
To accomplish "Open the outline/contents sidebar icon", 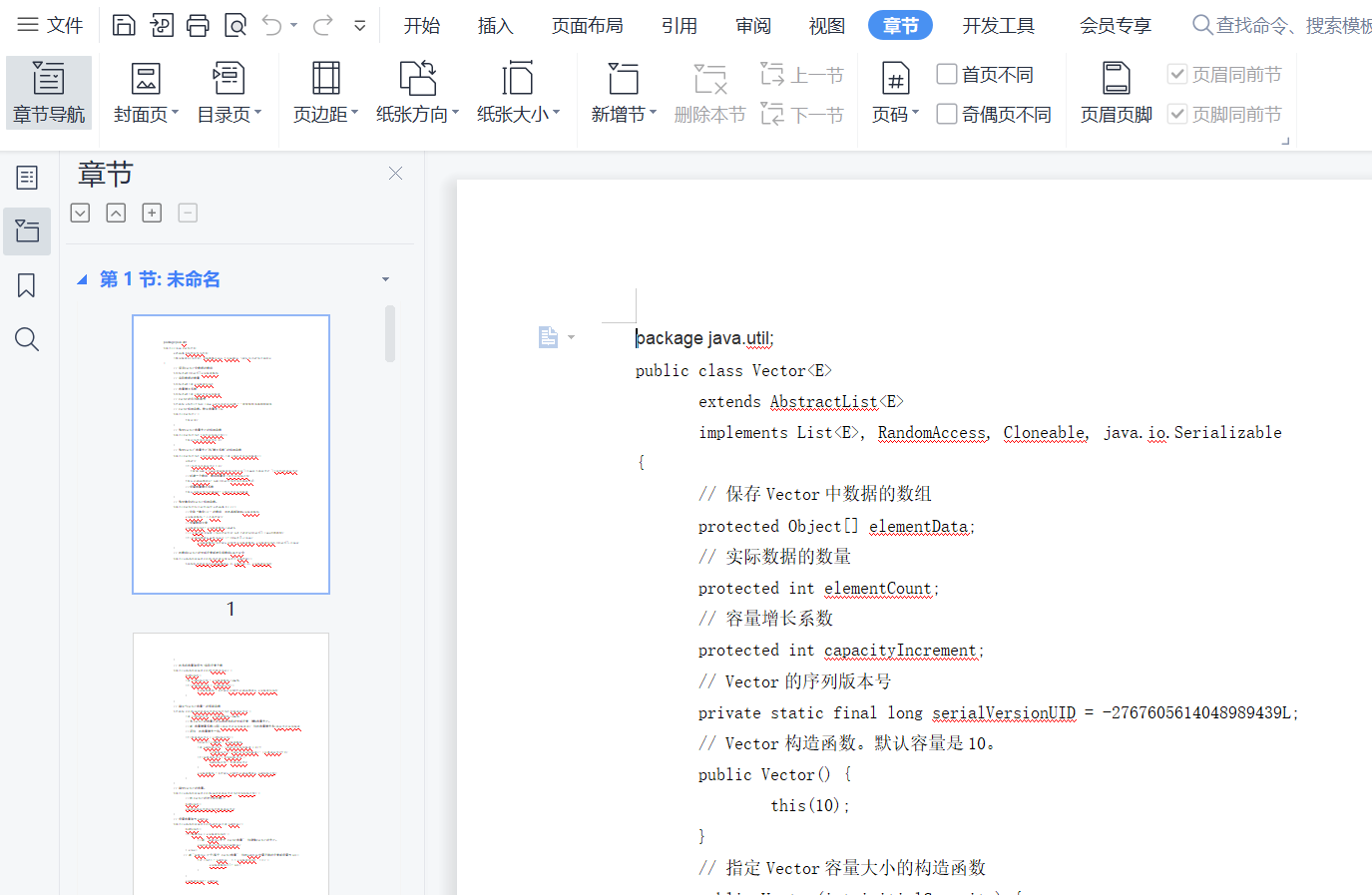I will pos(27,178).
